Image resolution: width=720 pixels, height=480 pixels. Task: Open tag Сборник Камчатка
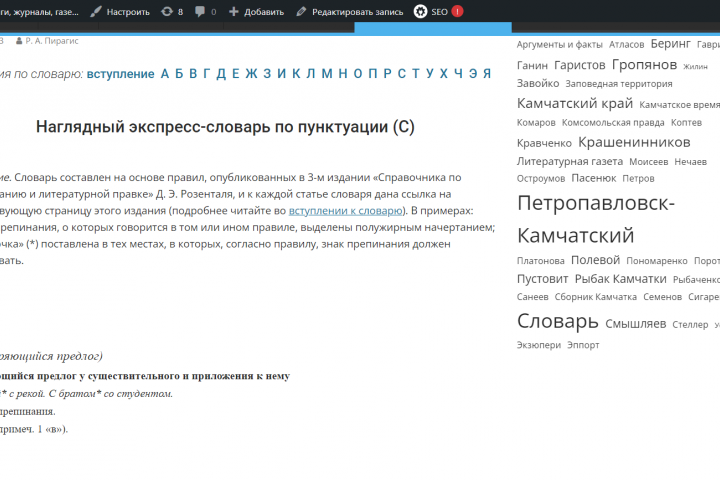coord(596,297)
